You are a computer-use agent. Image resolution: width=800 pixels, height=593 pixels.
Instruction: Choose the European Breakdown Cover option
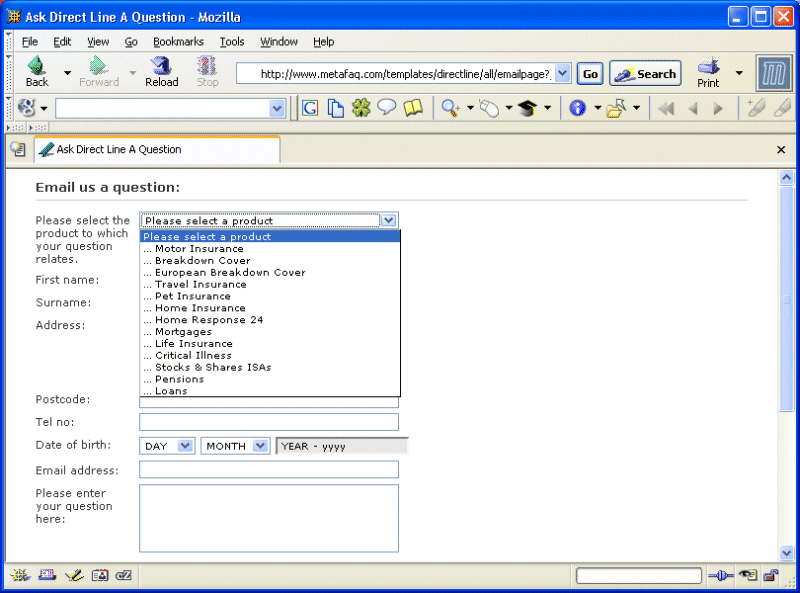point(270,273)
